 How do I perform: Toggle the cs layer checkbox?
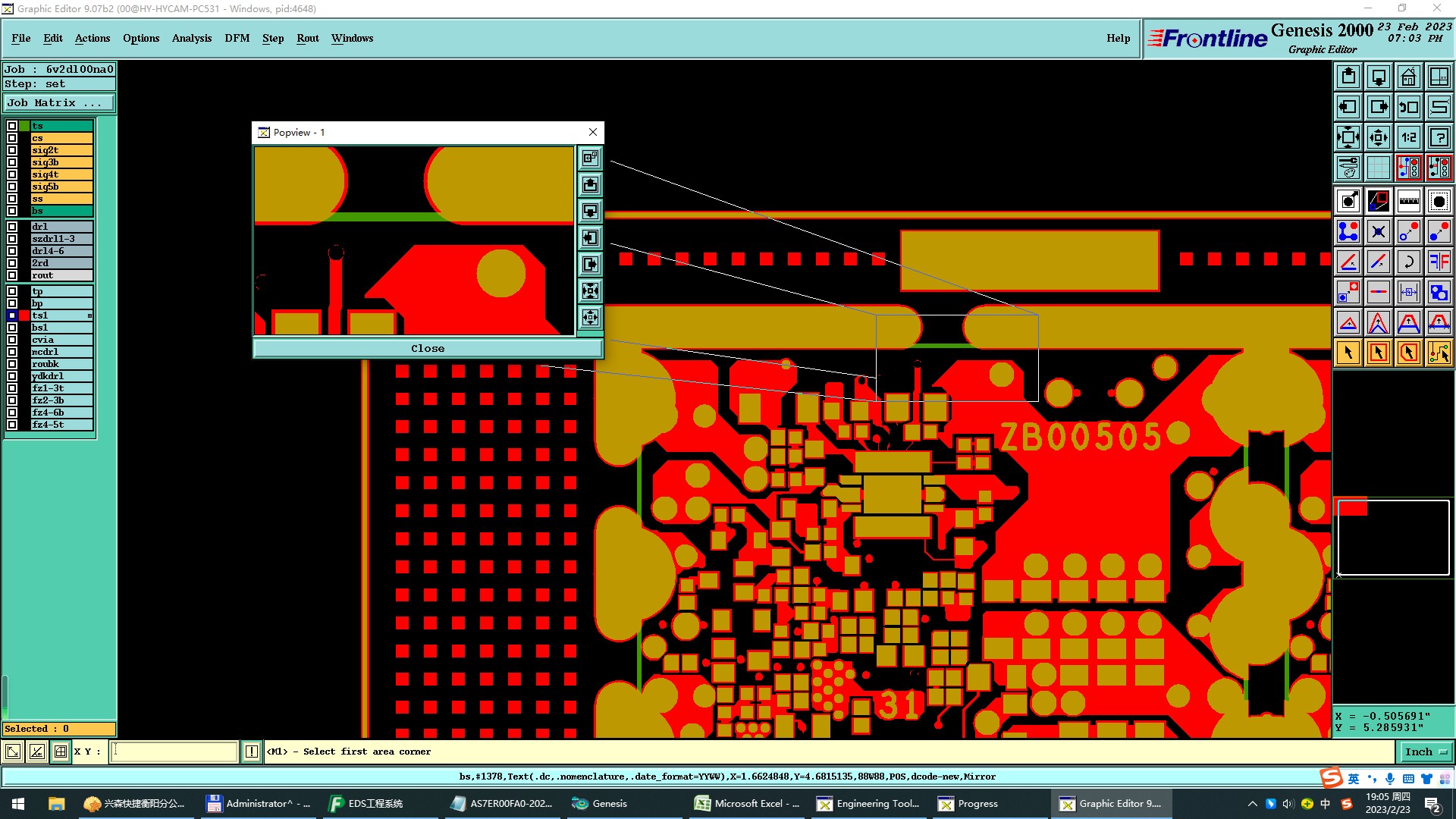(12, 138)
